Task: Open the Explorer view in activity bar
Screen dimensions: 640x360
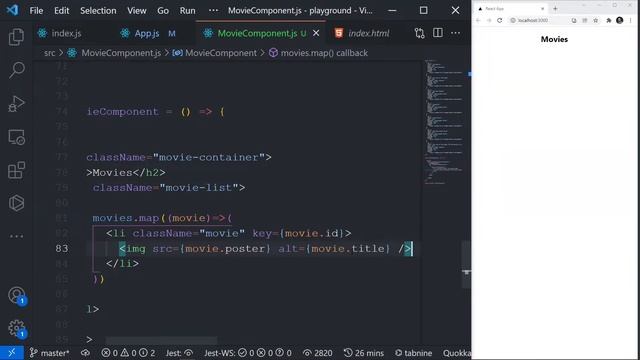Action: [x=16, y=37]
